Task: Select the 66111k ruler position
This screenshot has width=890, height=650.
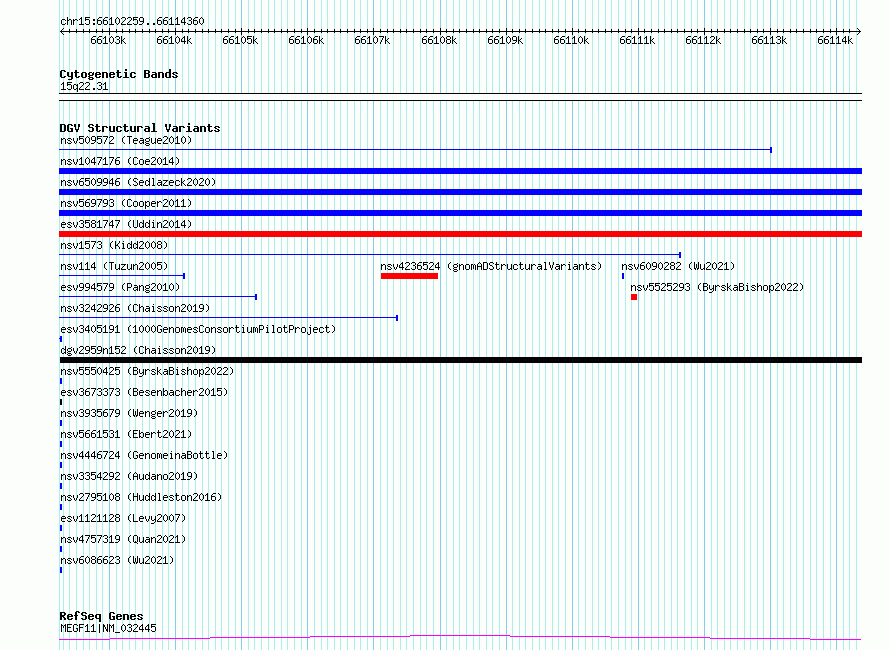Action: [637, 40]
